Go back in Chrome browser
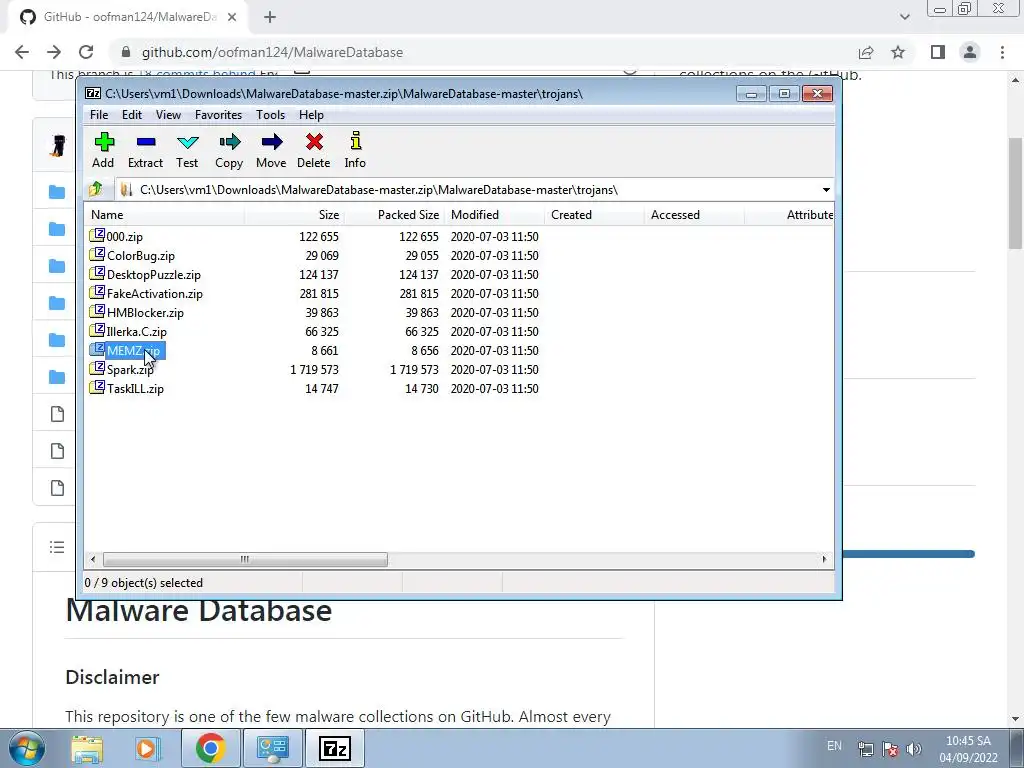1024x768 pixels. 22,52
